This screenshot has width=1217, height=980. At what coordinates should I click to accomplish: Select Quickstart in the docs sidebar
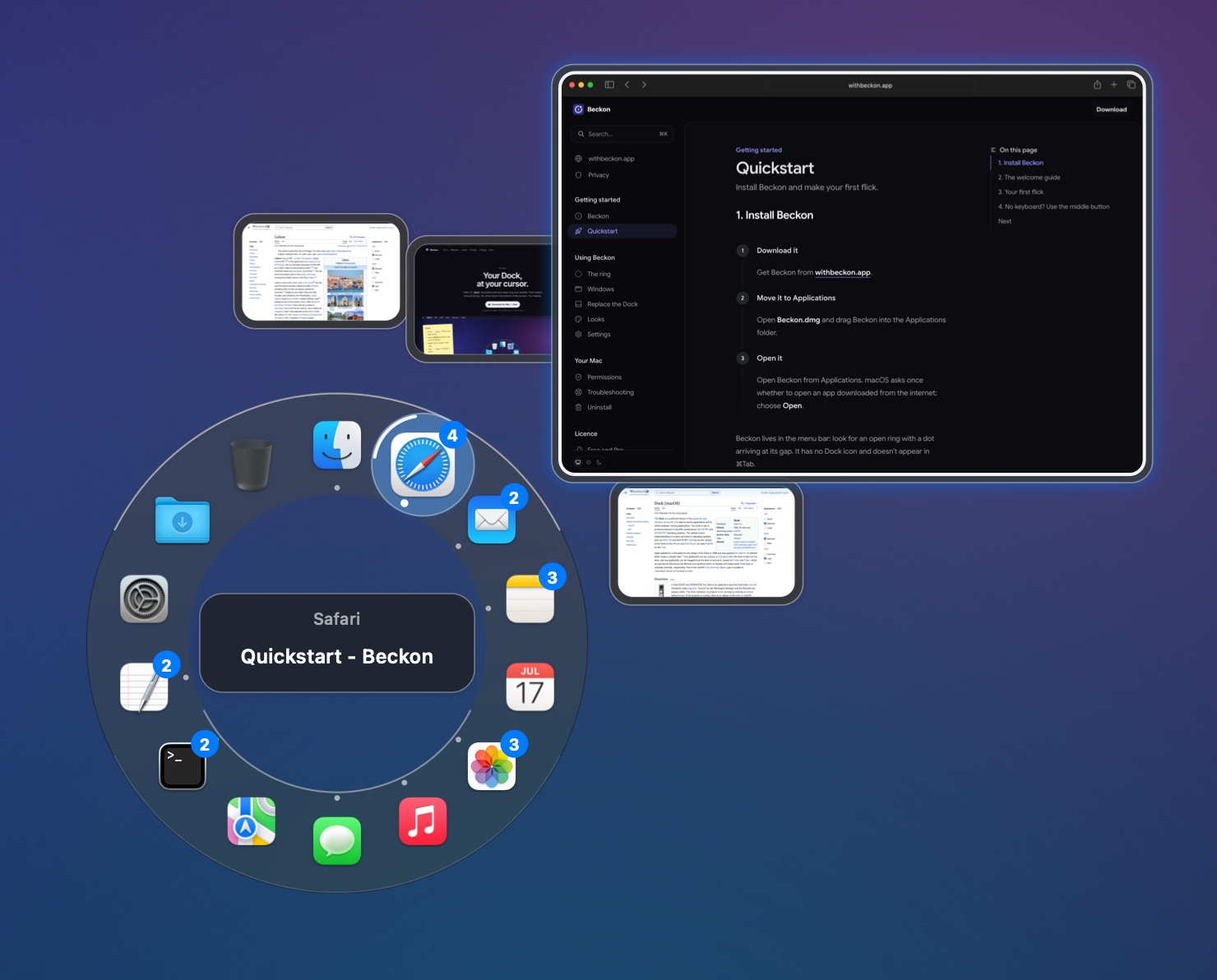pos(622,231)
